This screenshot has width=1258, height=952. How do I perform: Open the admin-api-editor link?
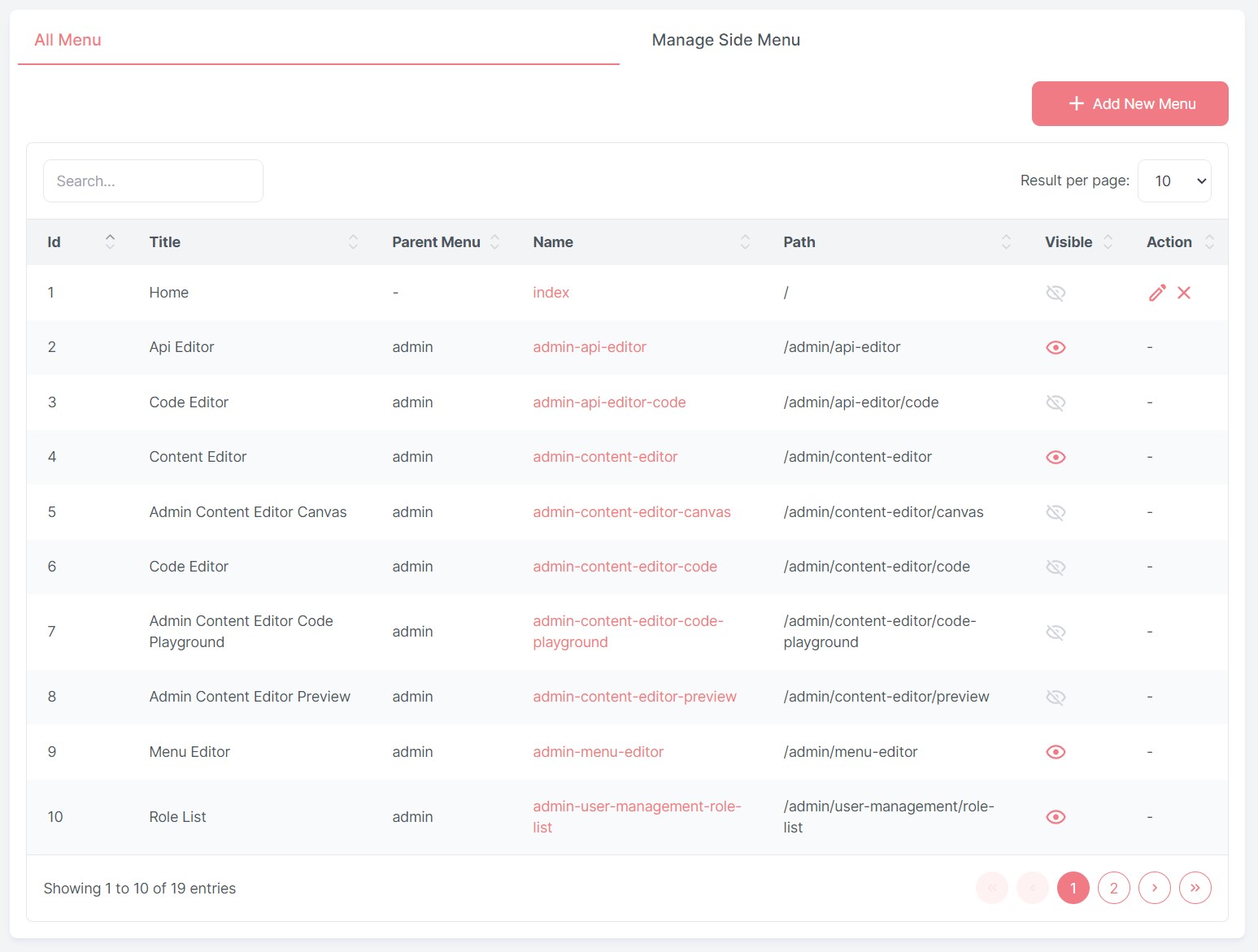(x=590, y=347)
